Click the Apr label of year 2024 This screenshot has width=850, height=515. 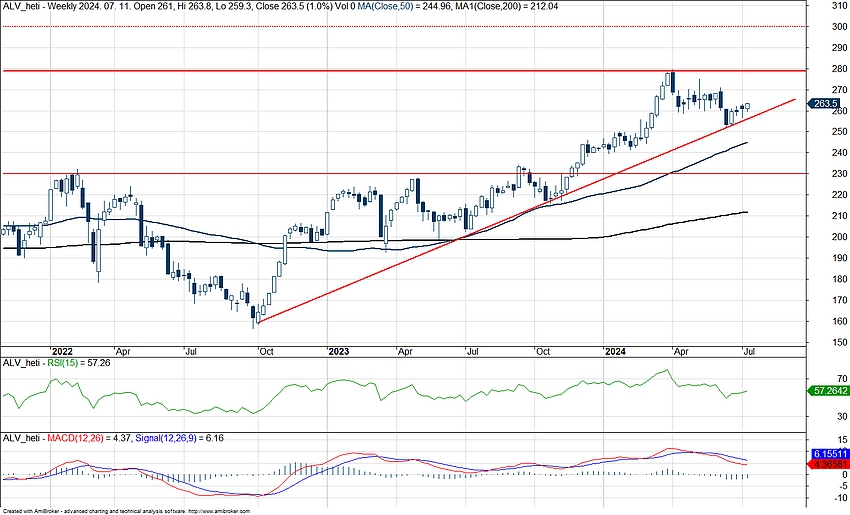(681, 351)
